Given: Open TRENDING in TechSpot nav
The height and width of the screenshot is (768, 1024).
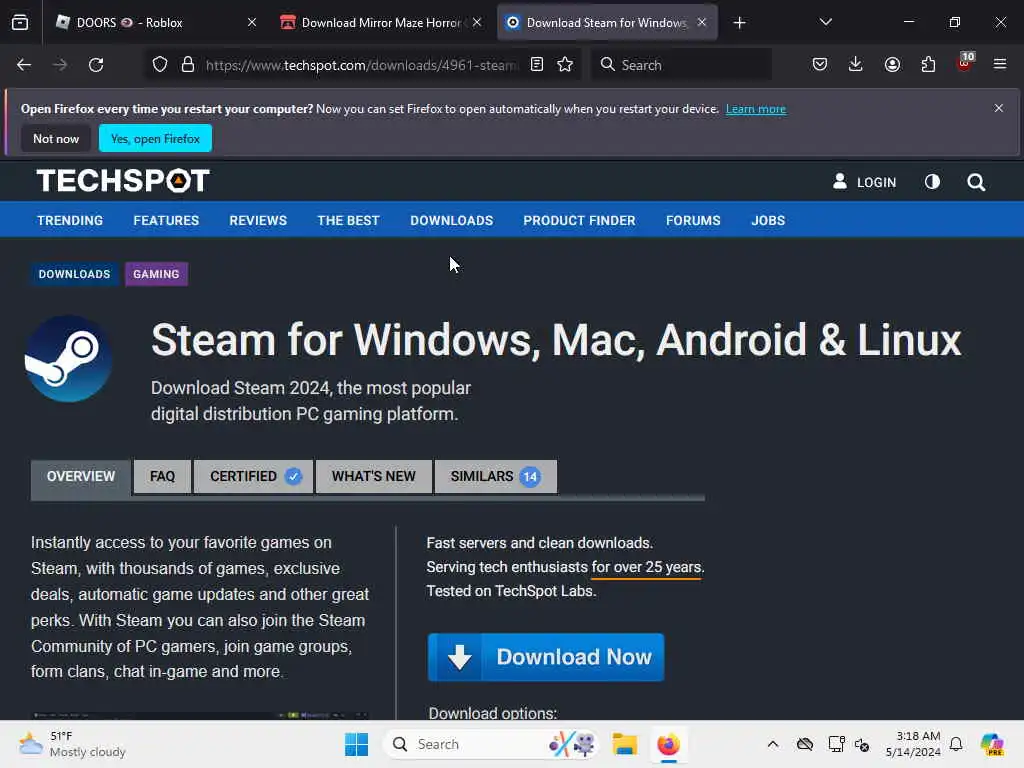Looking at the screenshot, I should pyautogui.click(x=70, y=221).
